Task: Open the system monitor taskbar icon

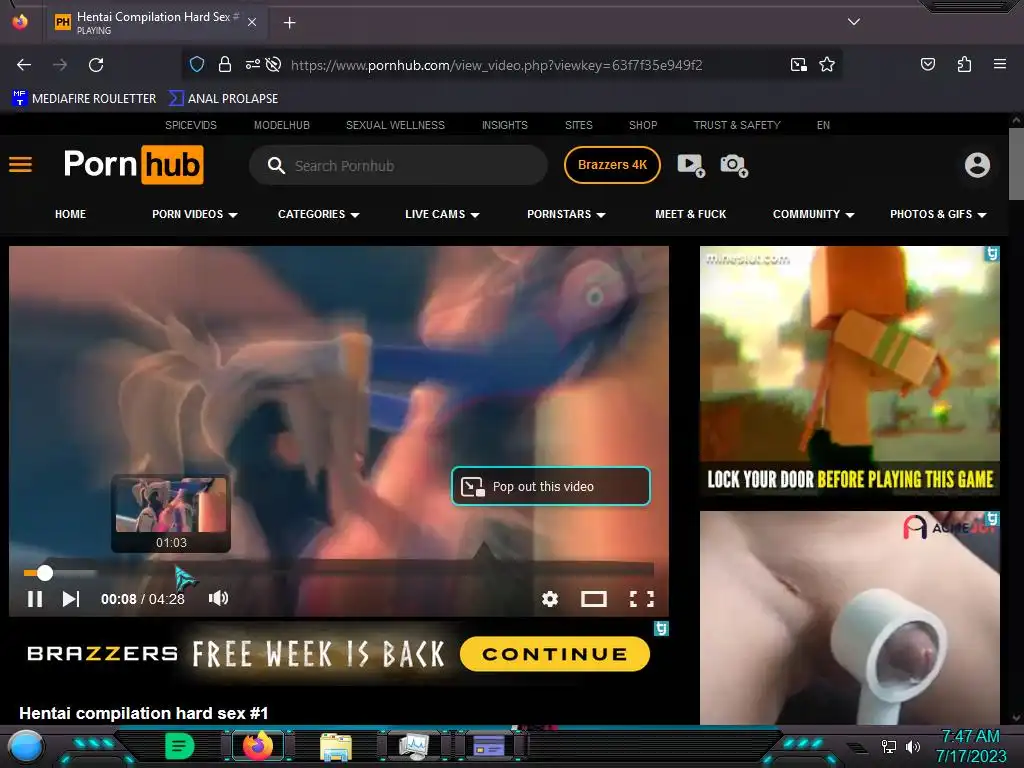Action: point(413,746)
